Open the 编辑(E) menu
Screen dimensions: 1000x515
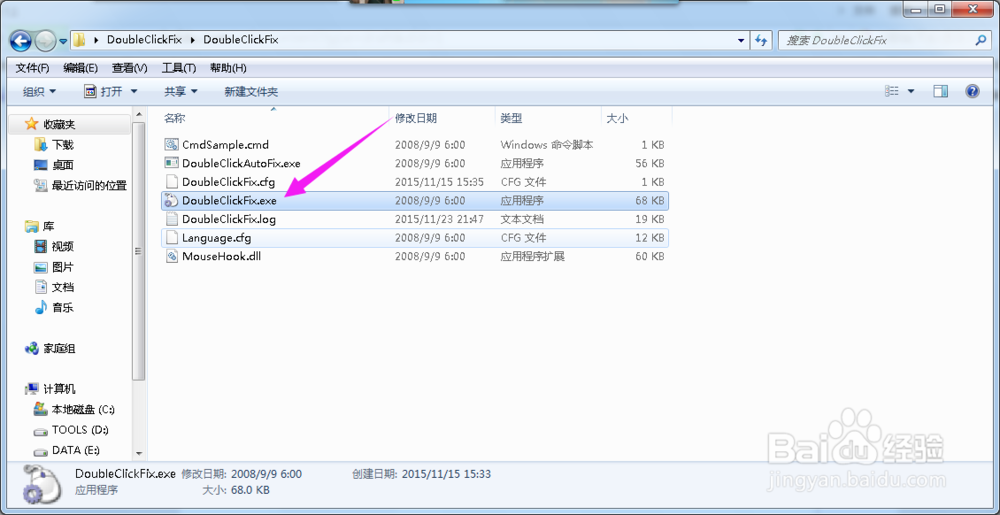click(x=80, y=68)
